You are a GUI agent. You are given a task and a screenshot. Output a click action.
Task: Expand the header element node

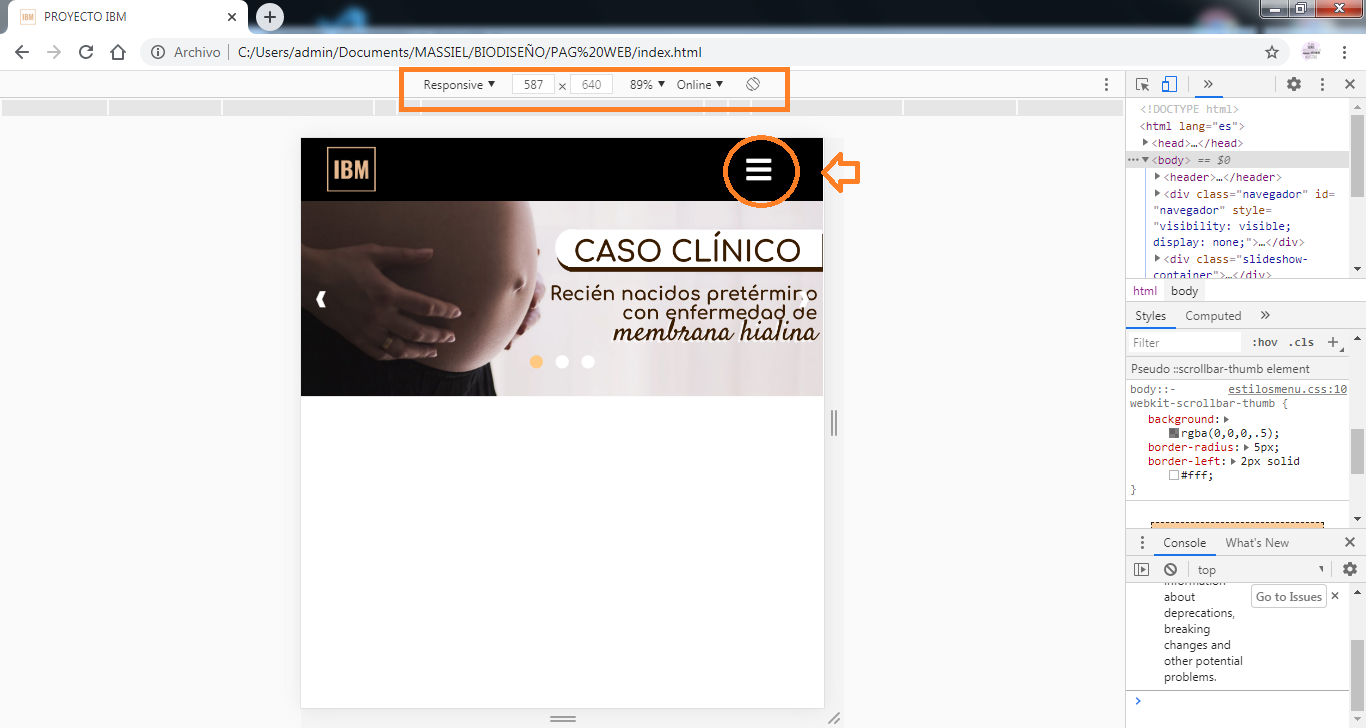point(1158,177)
